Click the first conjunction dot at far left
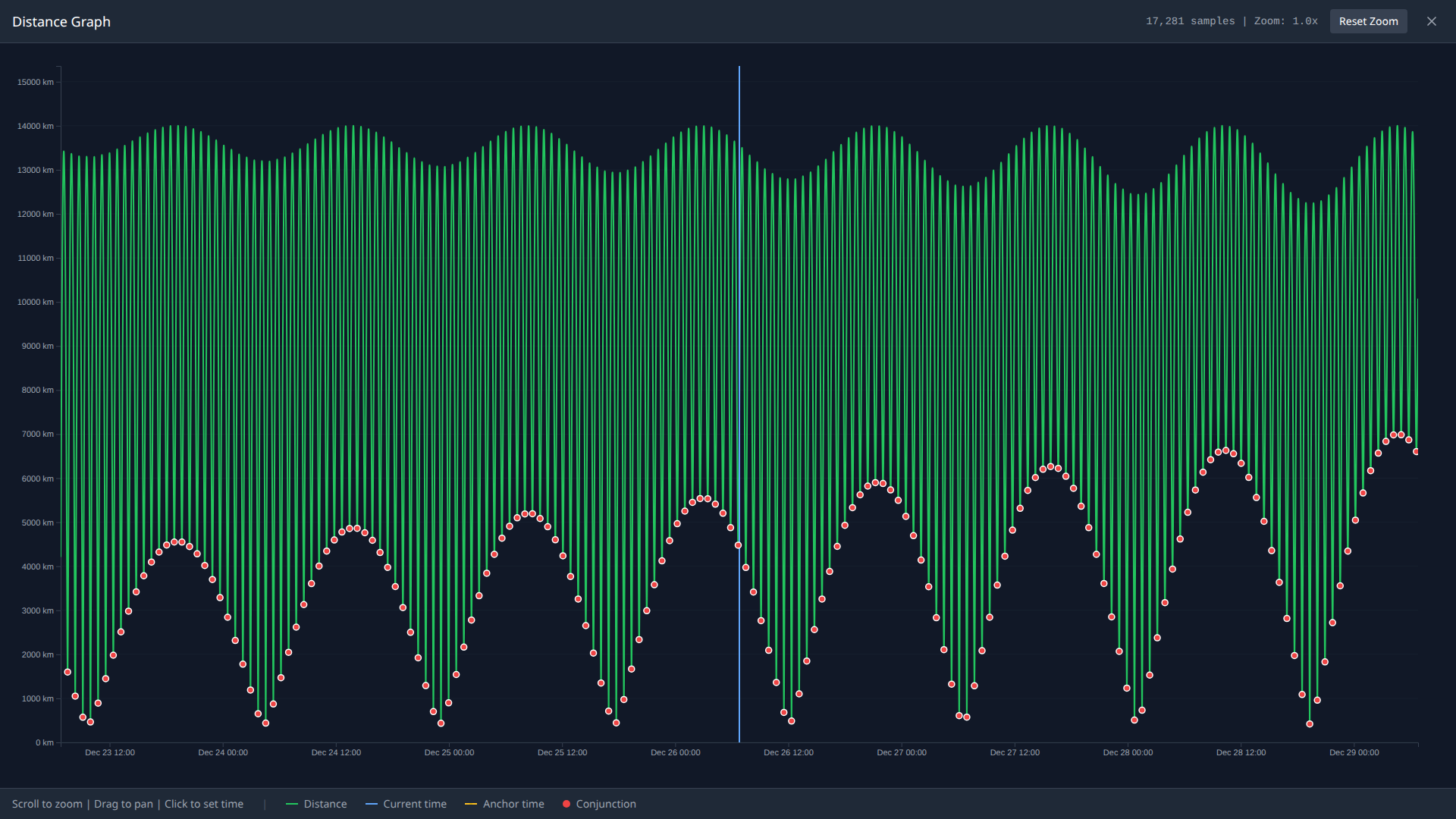The width and height of the screenshot is (1456, 819). [67, 672]
